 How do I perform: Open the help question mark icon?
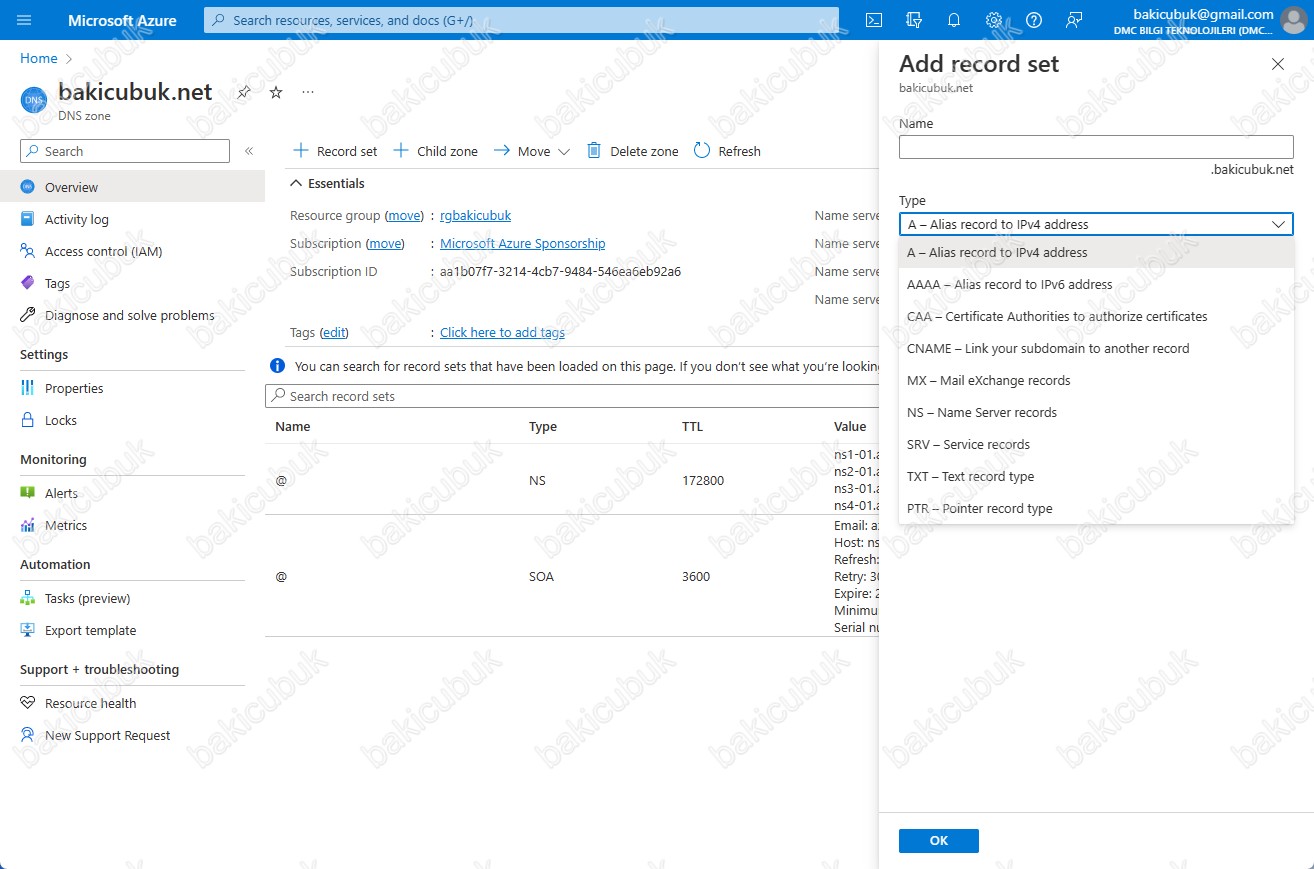(1034, 20)
